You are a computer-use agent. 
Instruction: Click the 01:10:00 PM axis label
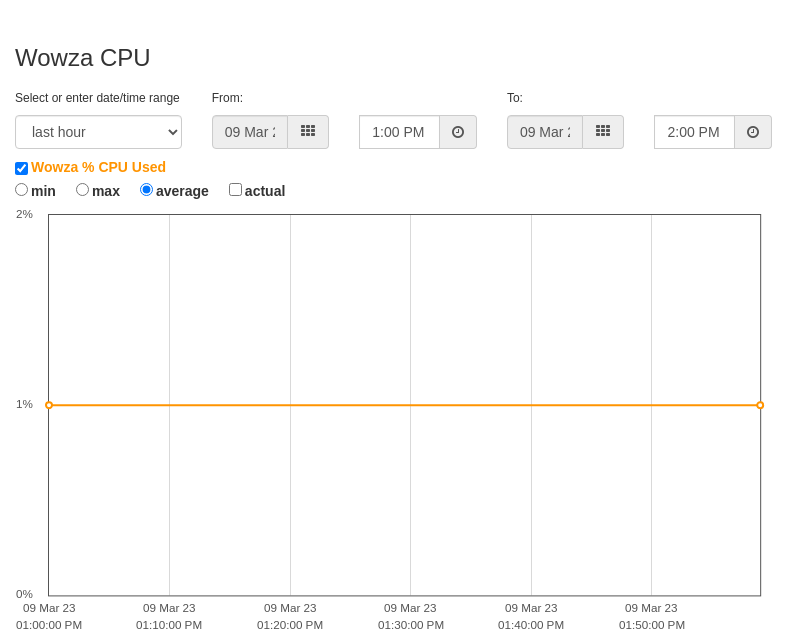169,625
